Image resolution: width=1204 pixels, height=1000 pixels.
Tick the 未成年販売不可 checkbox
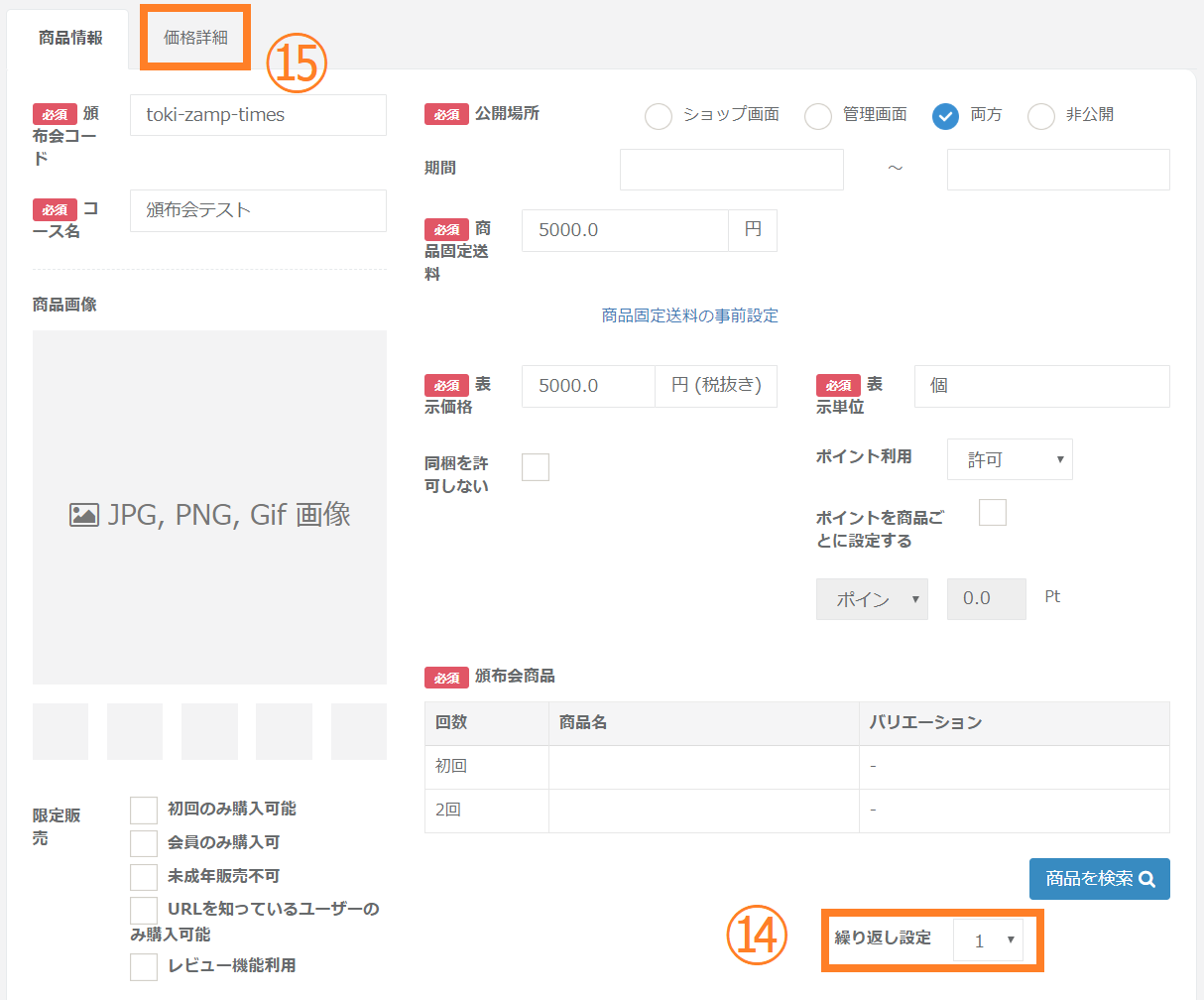(x=144, y=877)
